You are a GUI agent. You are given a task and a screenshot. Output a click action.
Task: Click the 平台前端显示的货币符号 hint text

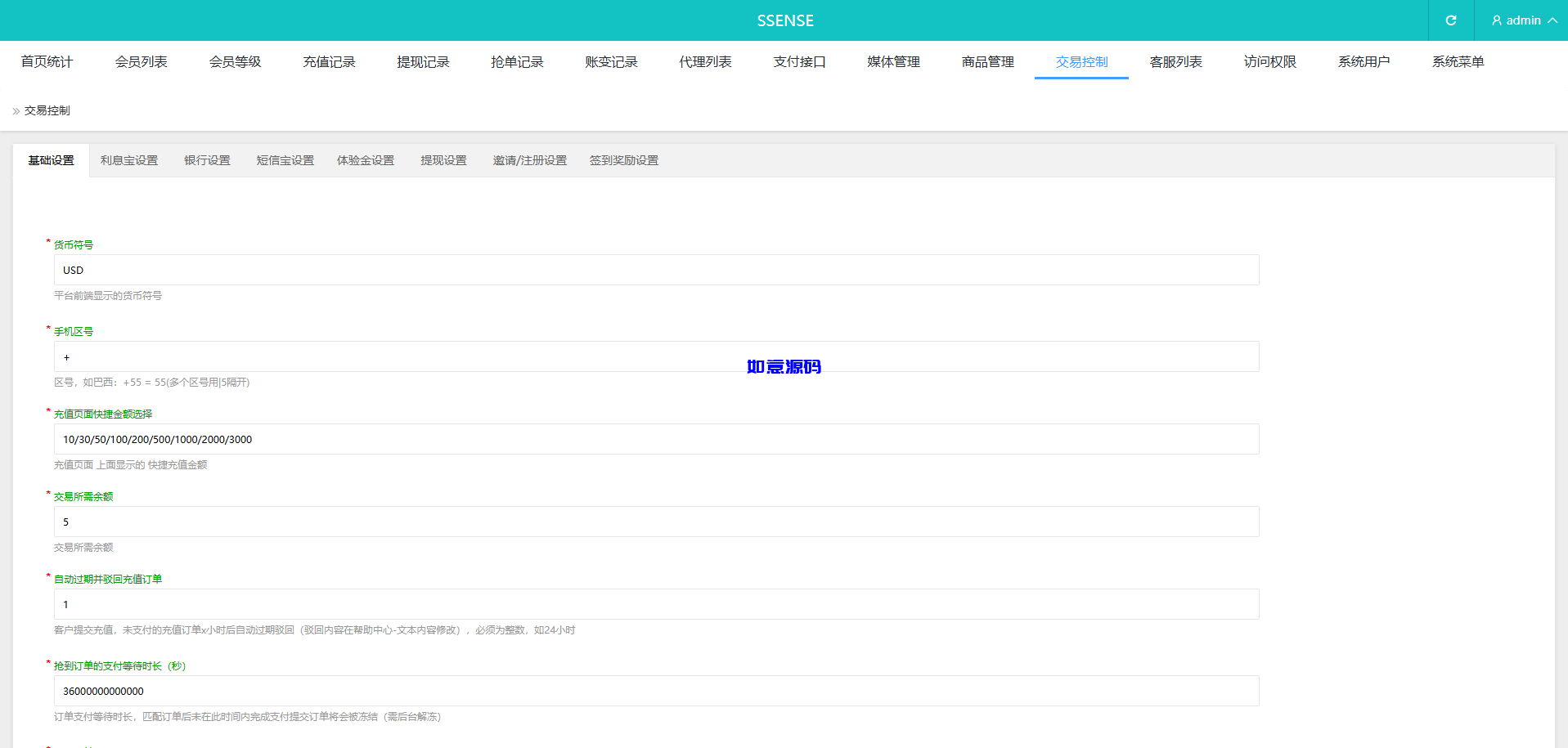(108, 296)
